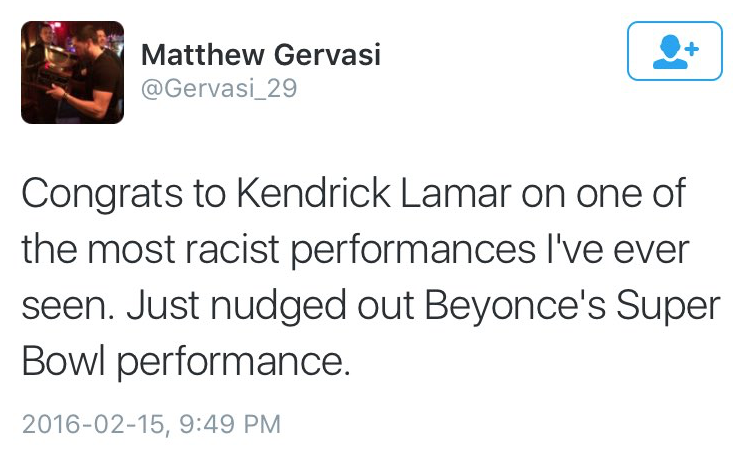Click the words Kendrick Lamar in tweet

(x=373, y=193)
